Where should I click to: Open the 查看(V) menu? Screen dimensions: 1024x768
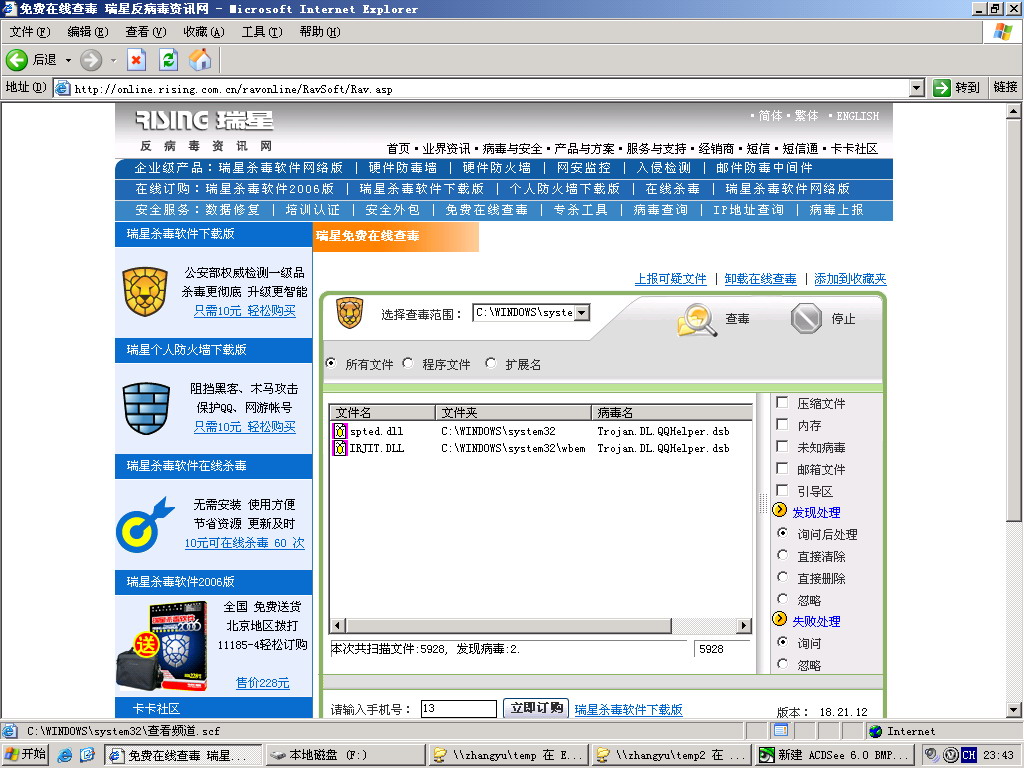point(146,31)
